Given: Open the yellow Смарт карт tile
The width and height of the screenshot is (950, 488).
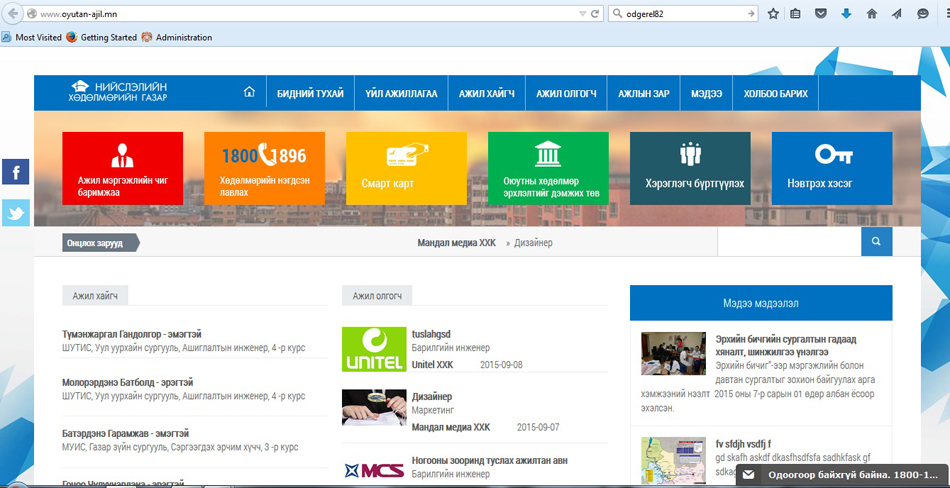Looking at the screenshot, I should click(x=406, y=168).
